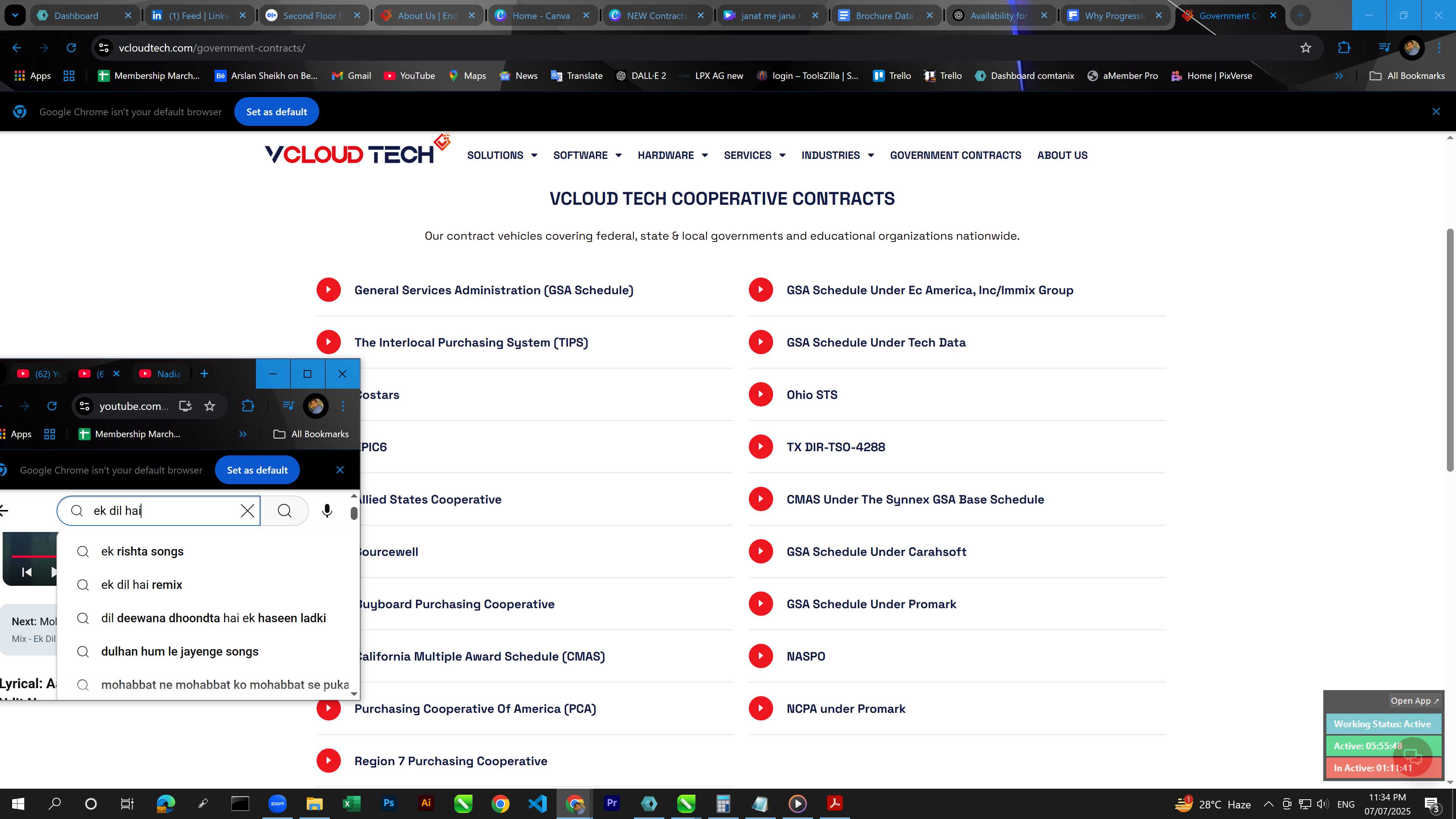Clear the YouTube search text

coord(248,511)
